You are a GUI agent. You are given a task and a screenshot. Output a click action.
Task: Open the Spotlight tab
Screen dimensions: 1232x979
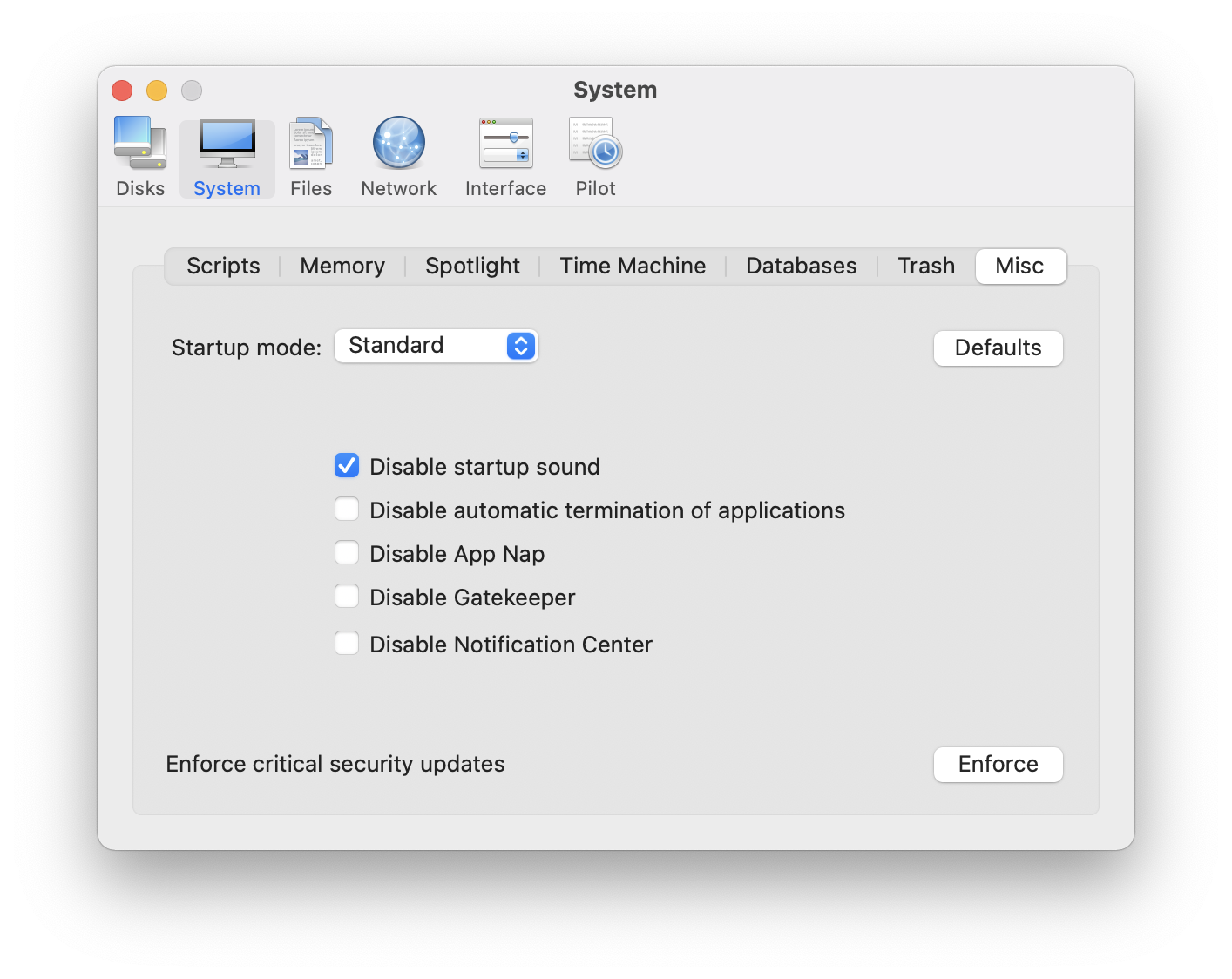(472, 267)
